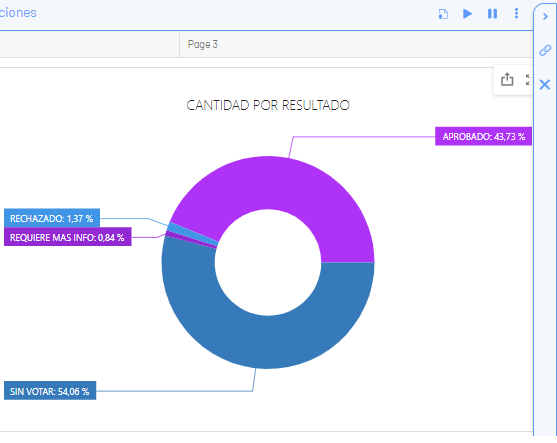This screenshot has height=443, width=557.
Task: Click the document export icon in toolbar
Action: 443,14
